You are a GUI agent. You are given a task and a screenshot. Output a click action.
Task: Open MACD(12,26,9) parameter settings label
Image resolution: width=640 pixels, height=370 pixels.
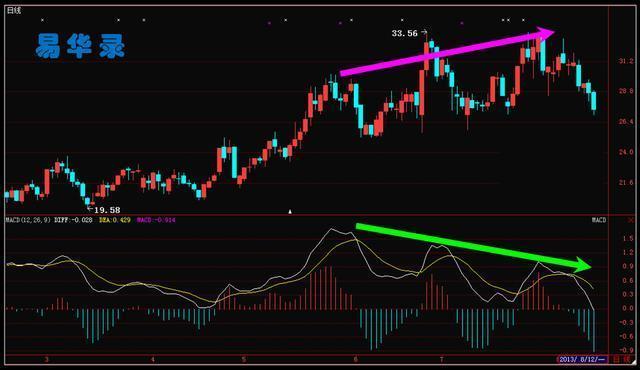tap(28, 220)
